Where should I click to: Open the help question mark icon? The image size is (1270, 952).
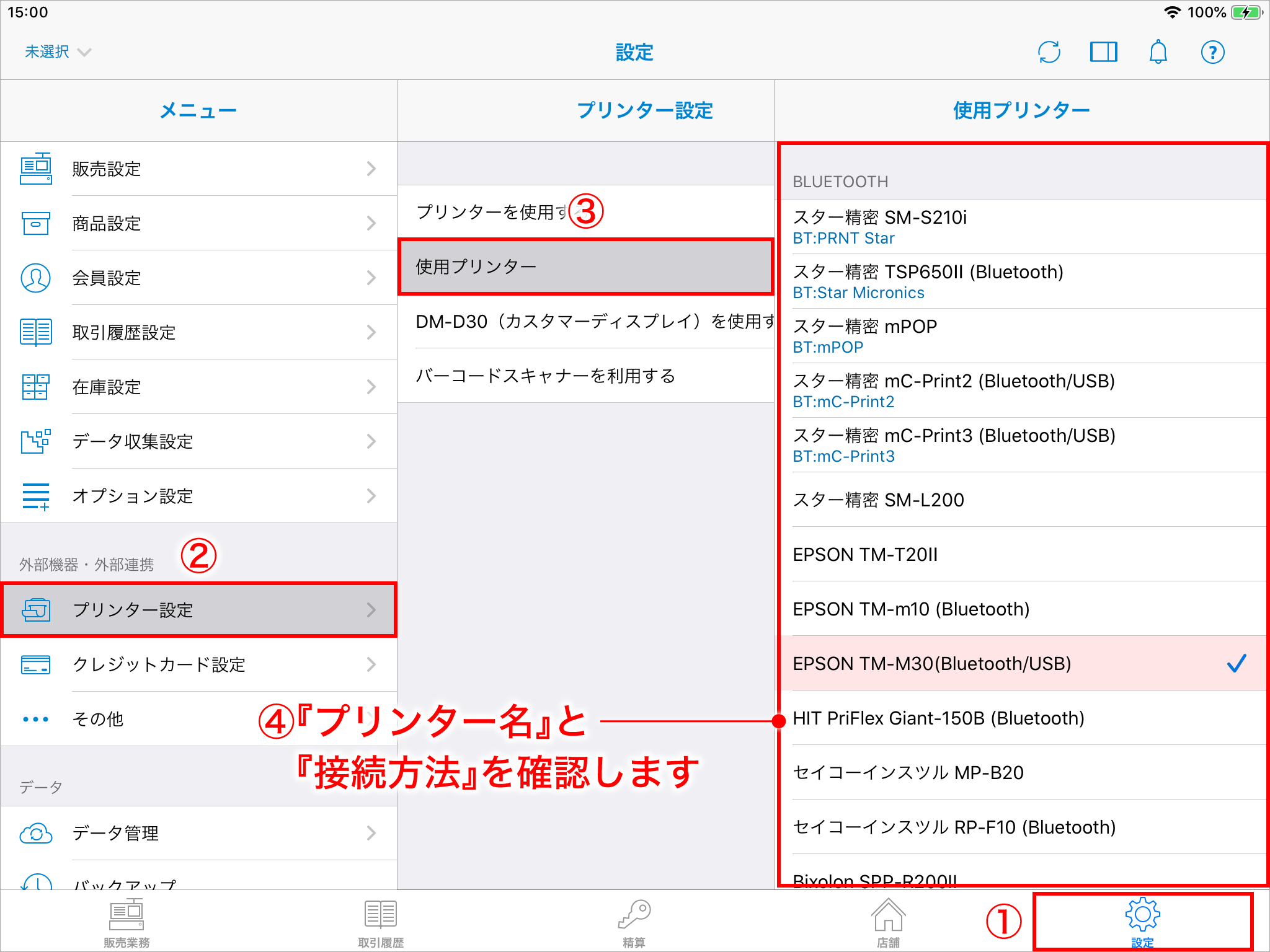point(1212,52)
